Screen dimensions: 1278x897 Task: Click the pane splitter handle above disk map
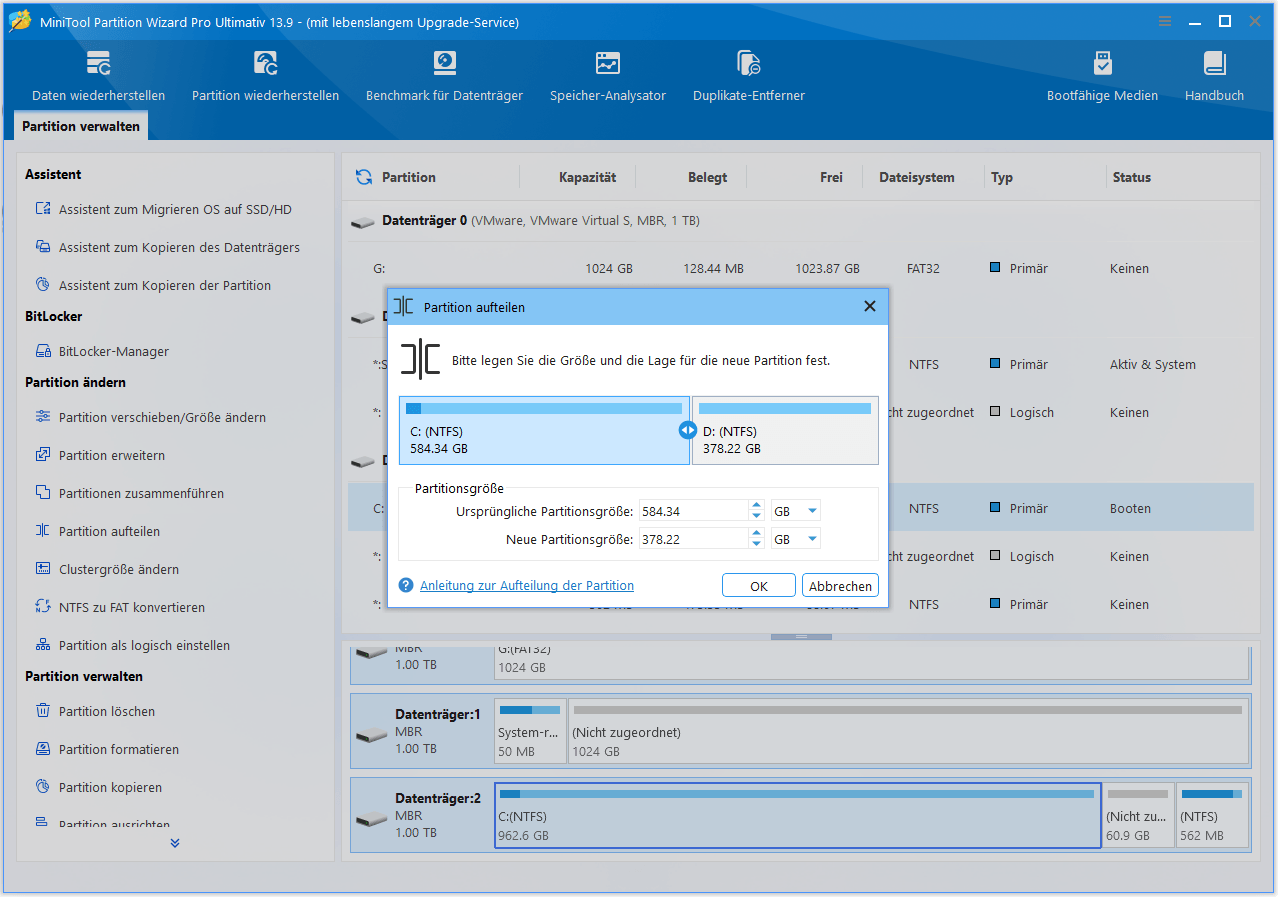(801, 637)
